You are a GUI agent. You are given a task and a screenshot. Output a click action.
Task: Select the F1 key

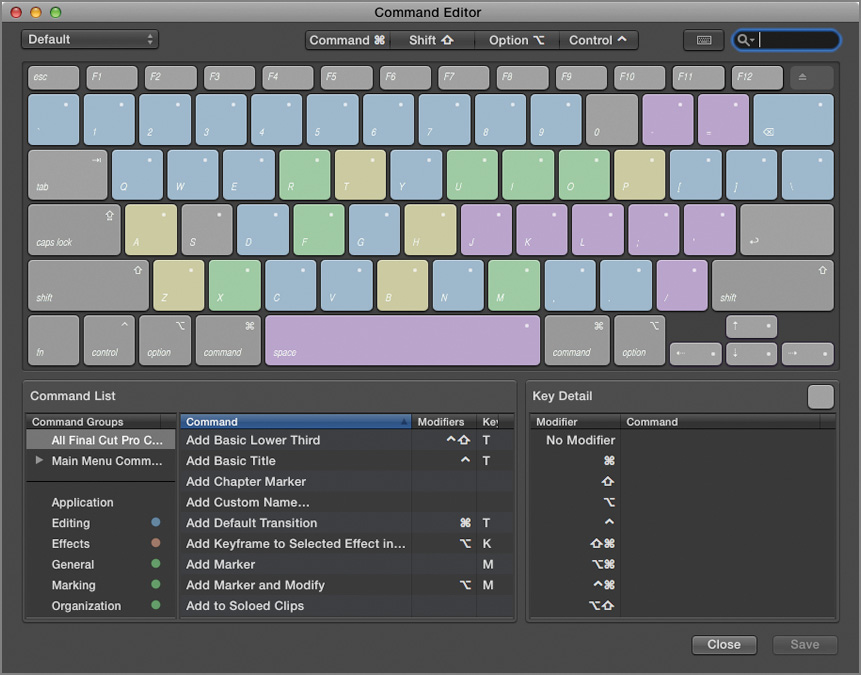112,77
